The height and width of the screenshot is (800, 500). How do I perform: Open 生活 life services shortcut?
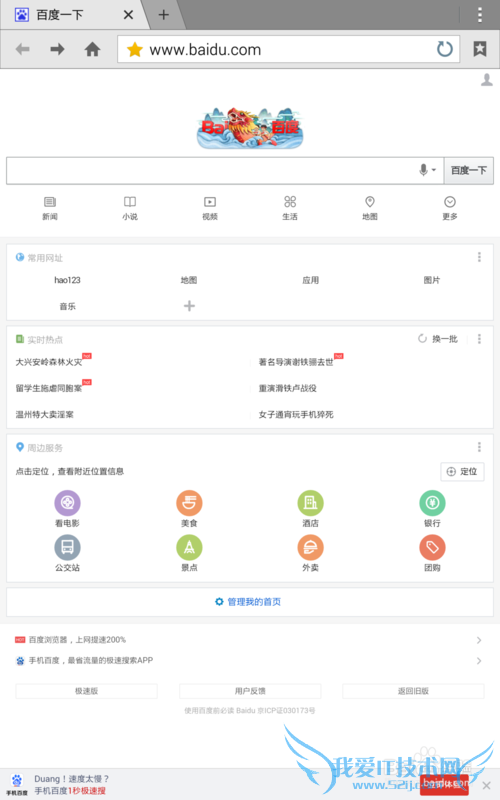pyautogui.click(x=290, y=208)
